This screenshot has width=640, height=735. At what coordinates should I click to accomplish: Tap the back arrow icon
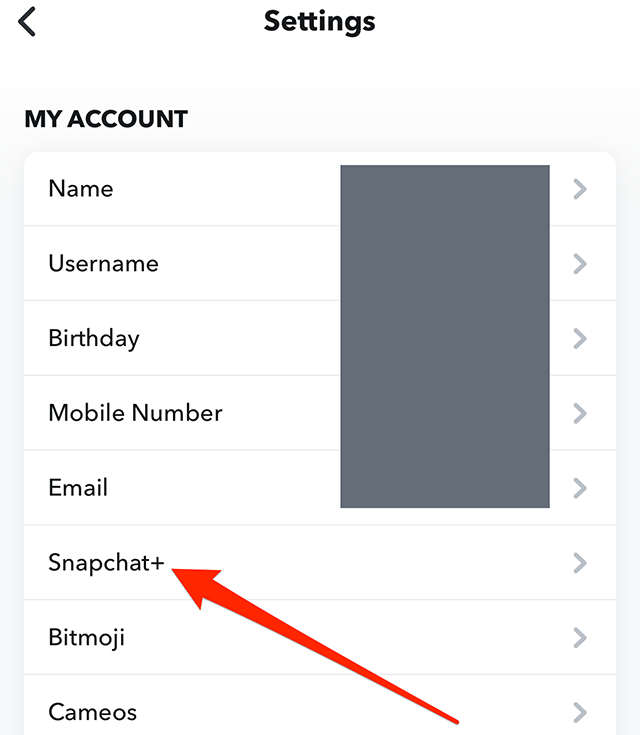pyautogui.click(x=27, y=21)
